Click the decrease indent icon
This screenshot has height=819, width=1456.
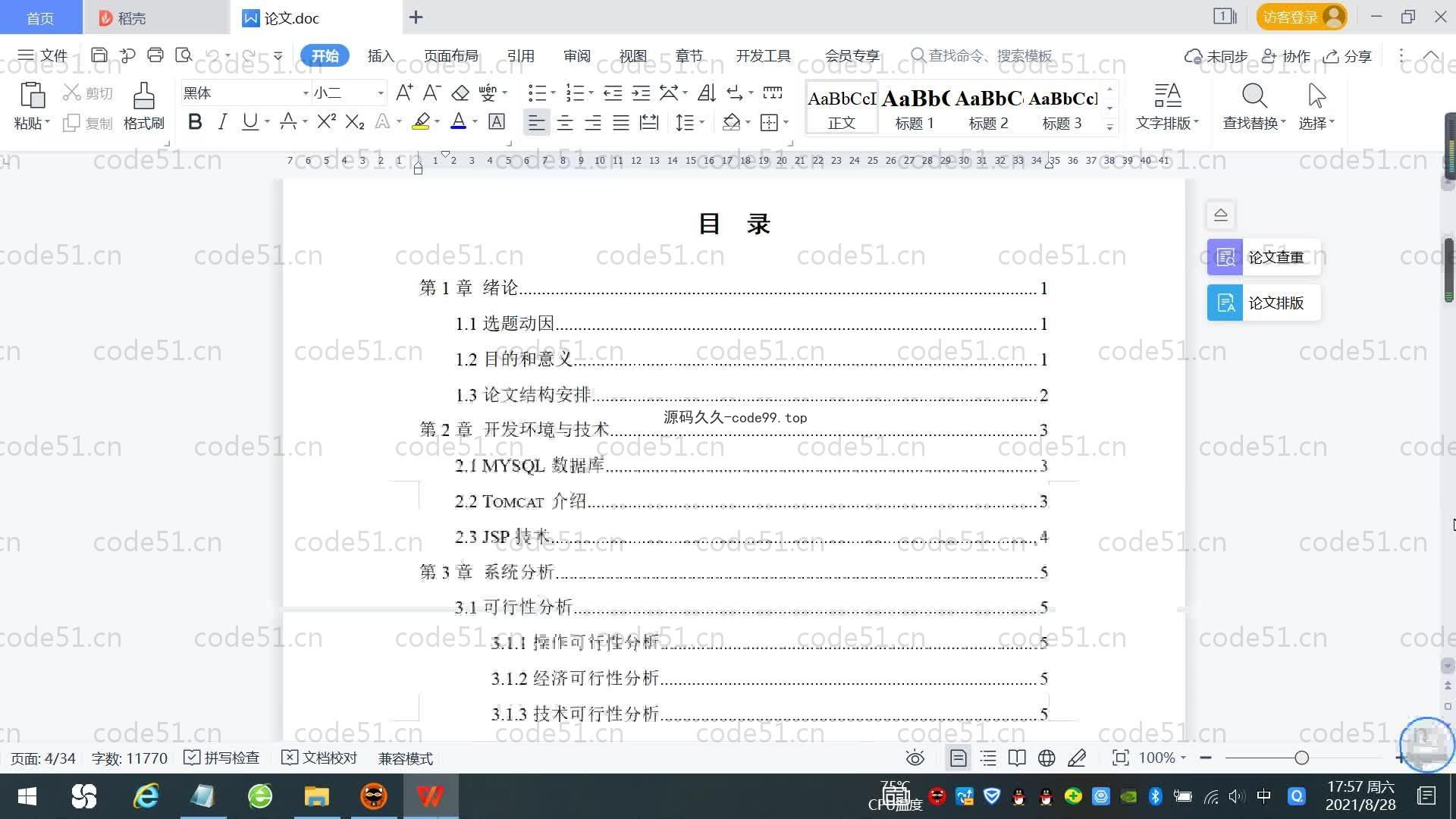613,93
